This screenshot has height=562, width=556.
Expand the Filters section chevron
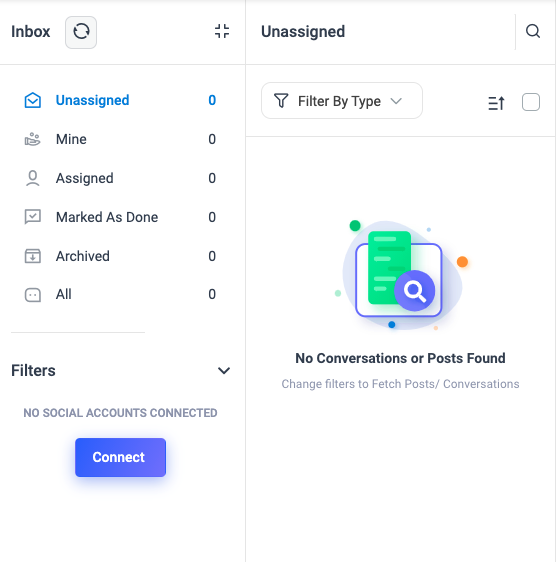pyautogui.click(x=224, y=371)
